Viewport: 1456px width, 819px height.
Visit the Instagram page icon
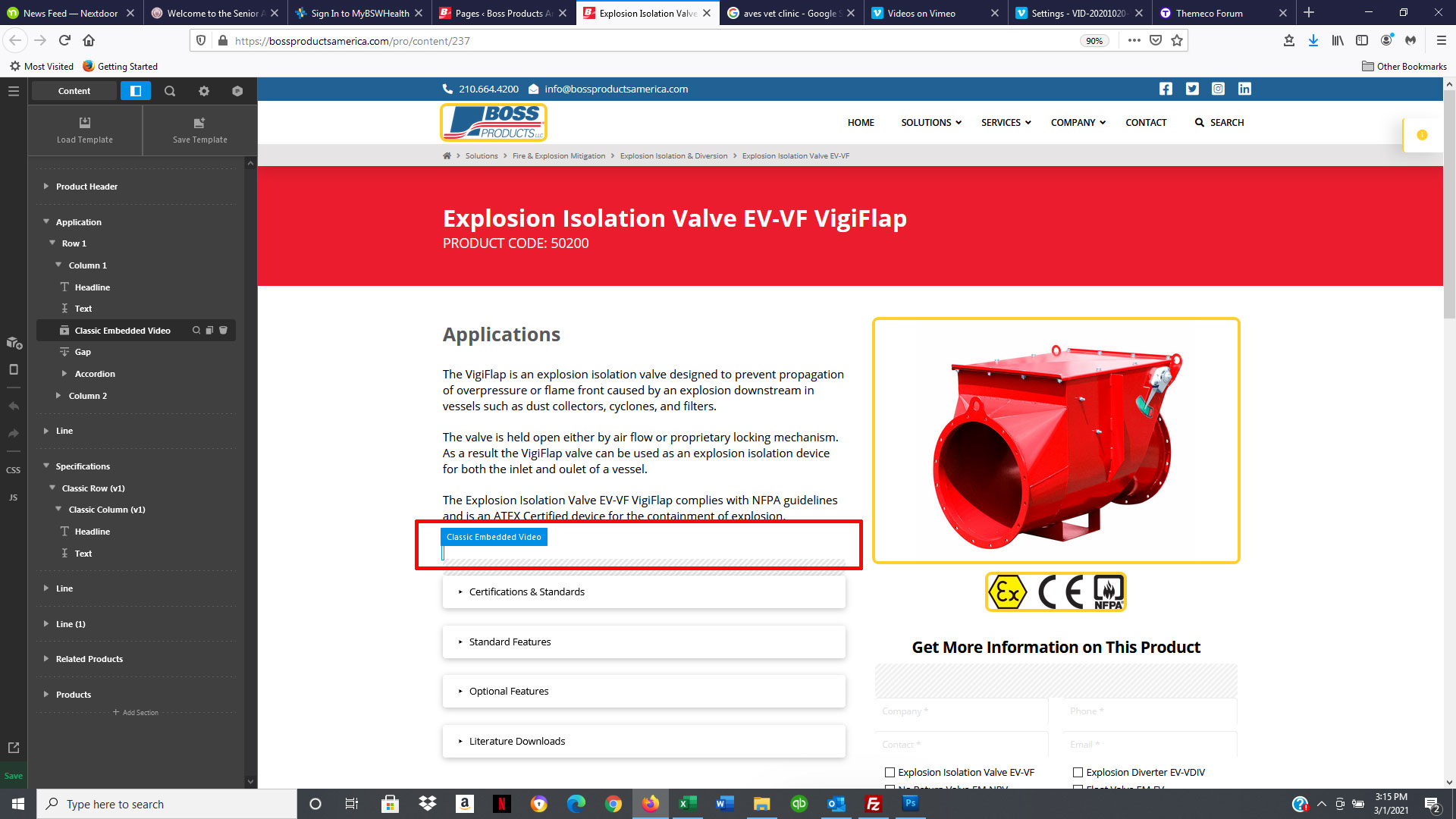pyautogui.click(x=1218, y=89)
